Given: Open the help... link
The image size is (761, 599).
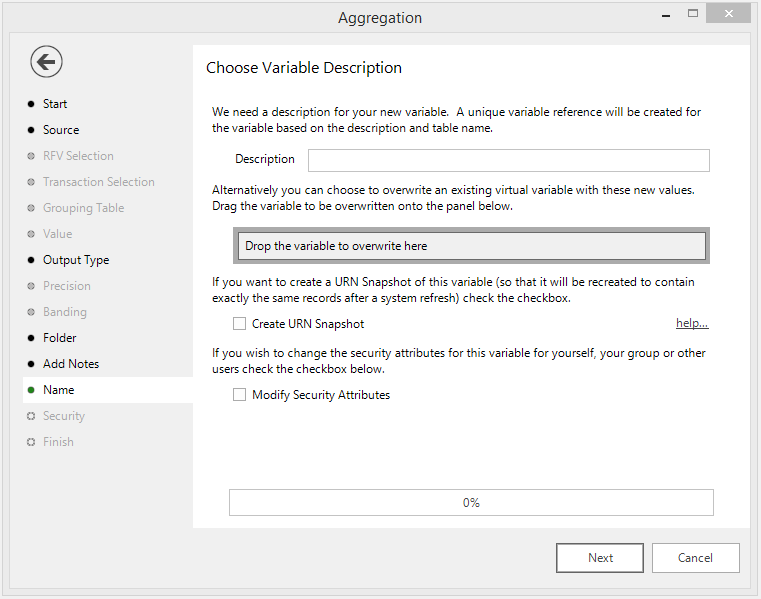Looking at the screenshot, I should (692, 323).
